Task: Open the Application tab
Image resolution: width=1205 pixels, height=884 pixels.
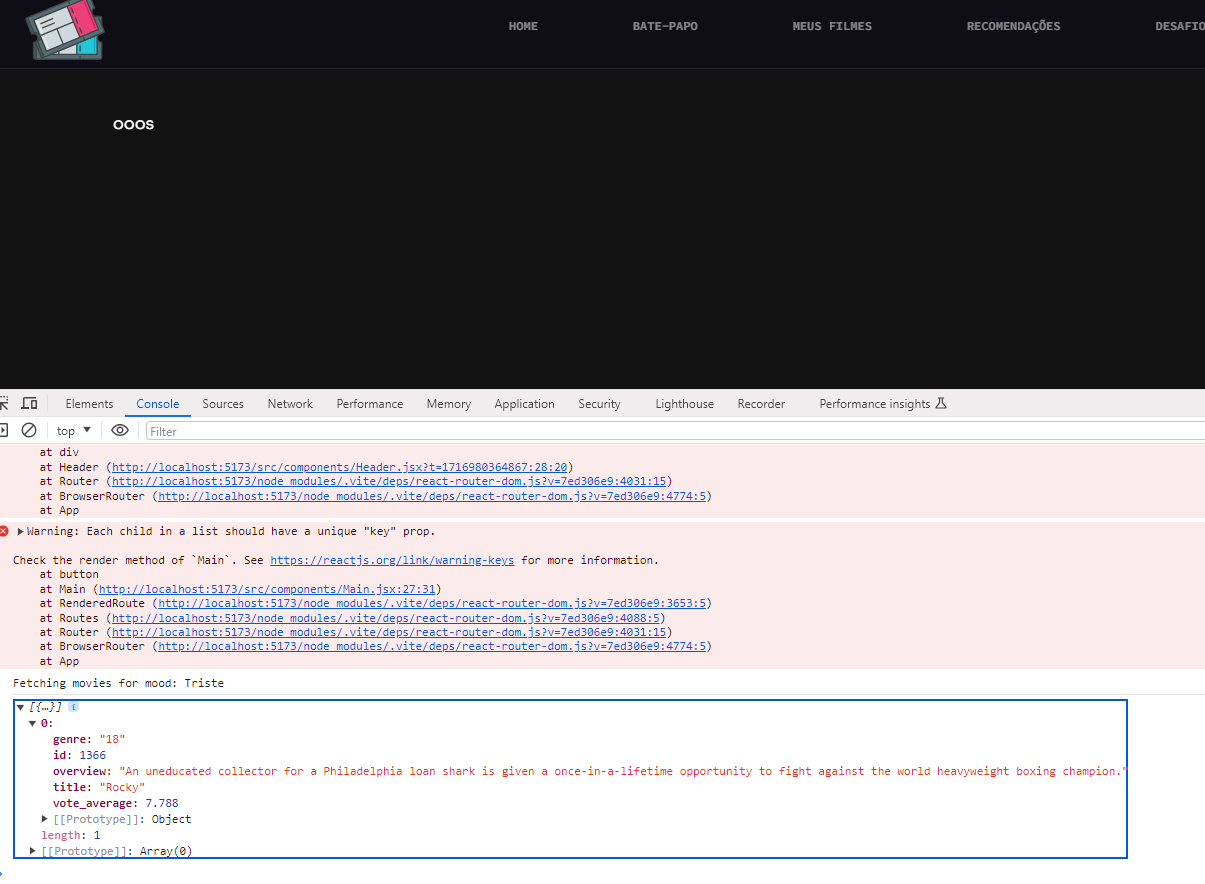Action: 524,404
